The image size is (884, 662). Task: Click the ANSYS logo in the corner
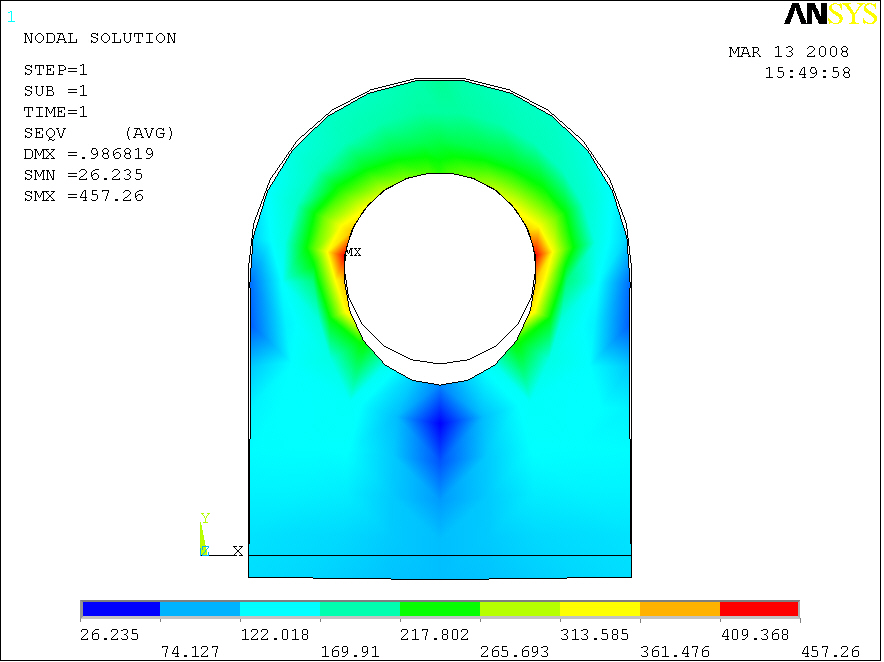(828, 13)
